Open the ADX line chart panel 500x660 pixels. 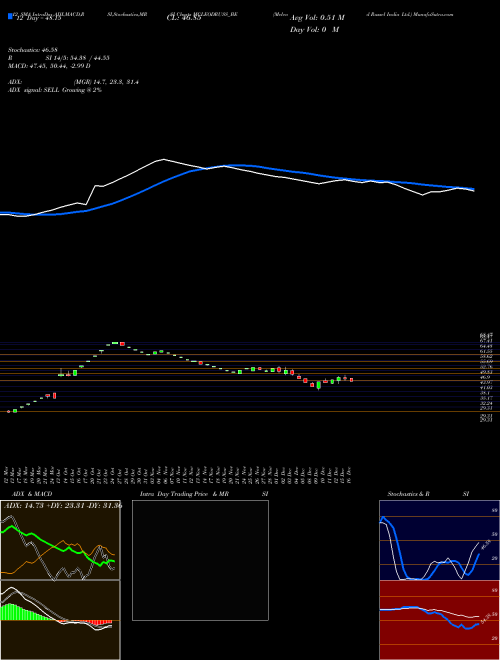60,540
